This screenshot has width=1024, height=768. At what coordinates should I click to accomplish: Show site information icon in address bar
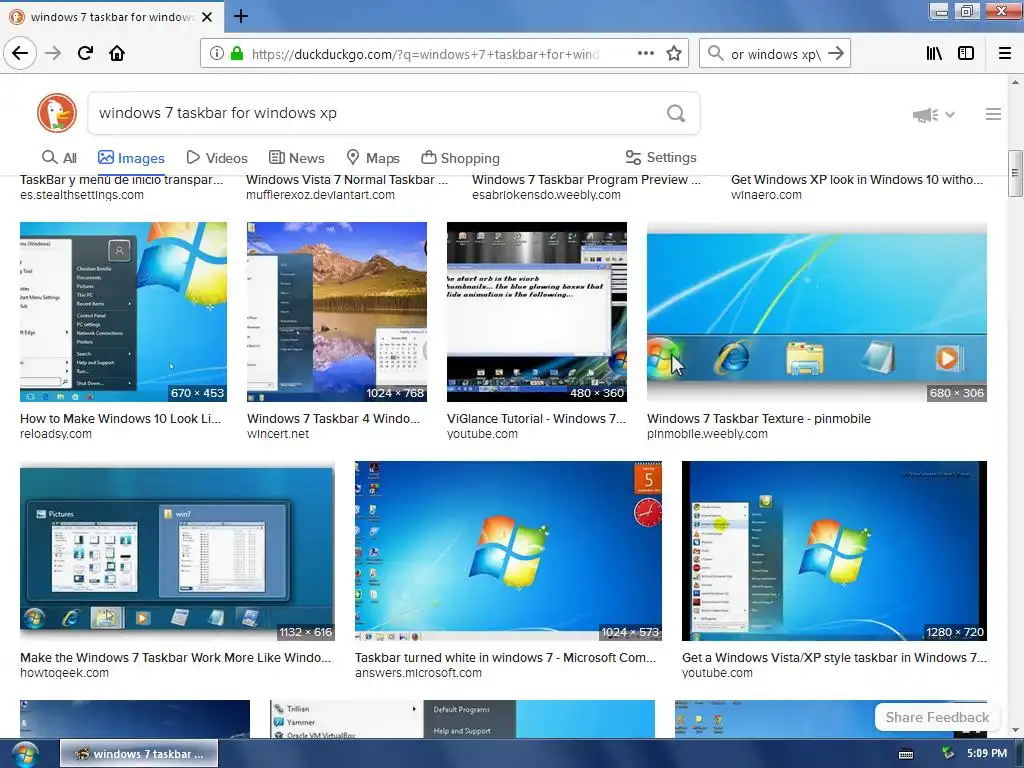[x=217, y=53]
